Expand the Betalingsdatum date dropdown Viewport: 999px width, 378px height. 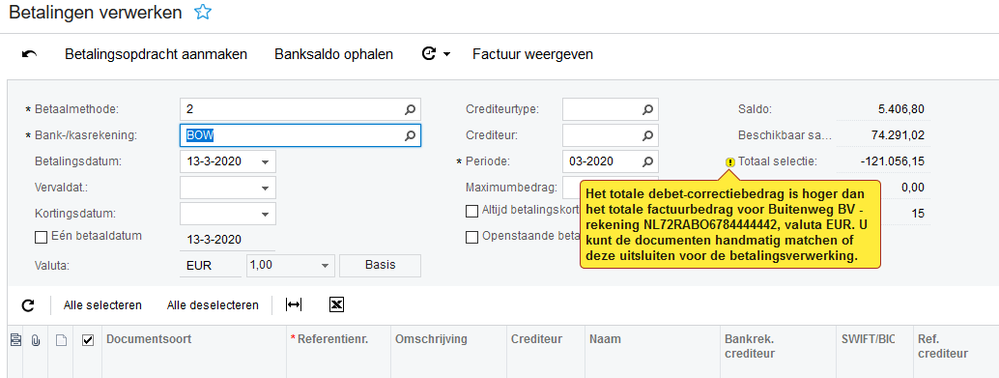point(265,162)
